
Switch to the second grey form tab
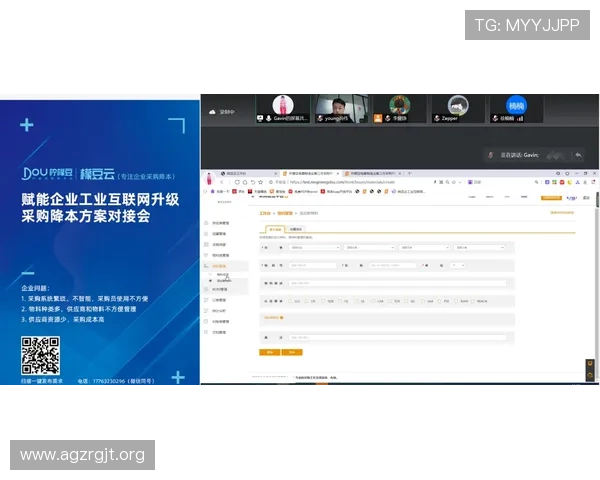point(295,229)
